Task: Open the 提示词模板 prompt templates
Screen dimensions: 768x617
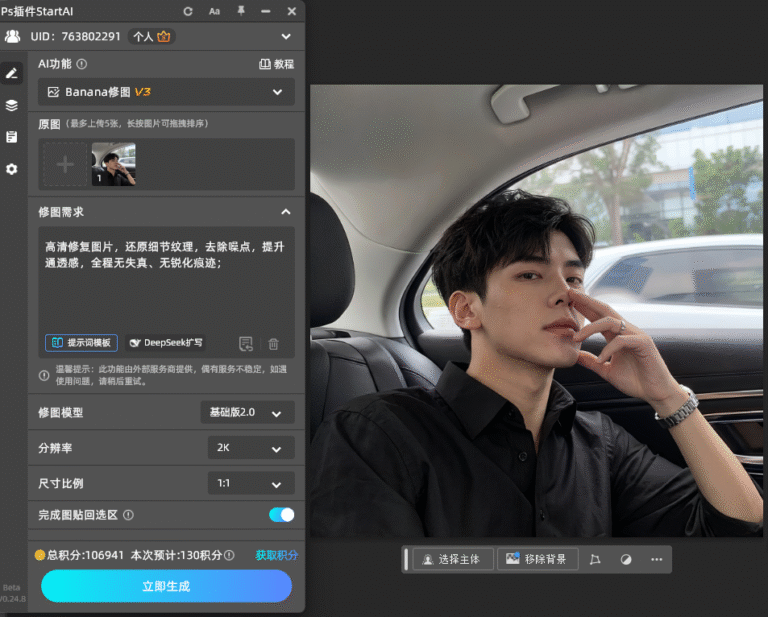Action: pyautogui.click(x=81, y=343)
